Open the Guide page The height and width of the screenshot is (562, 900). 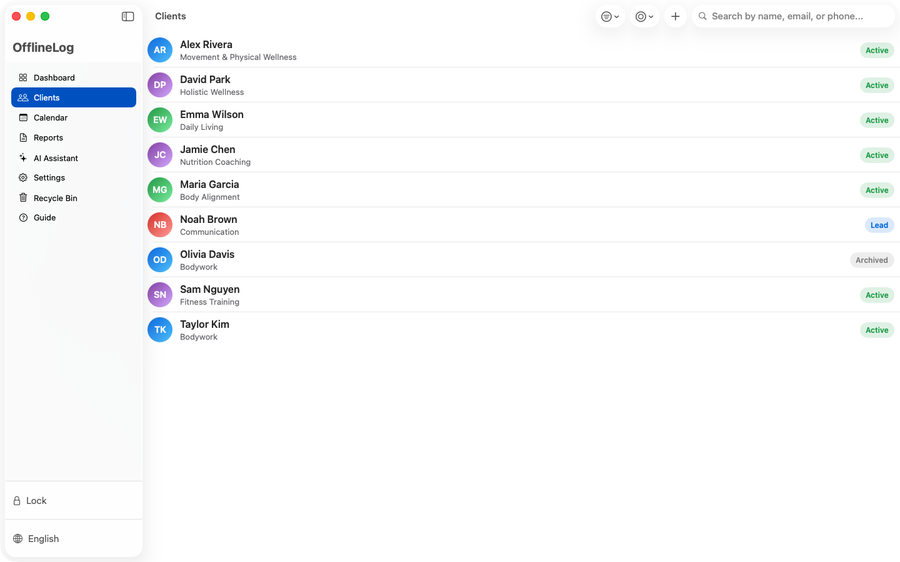73,218
